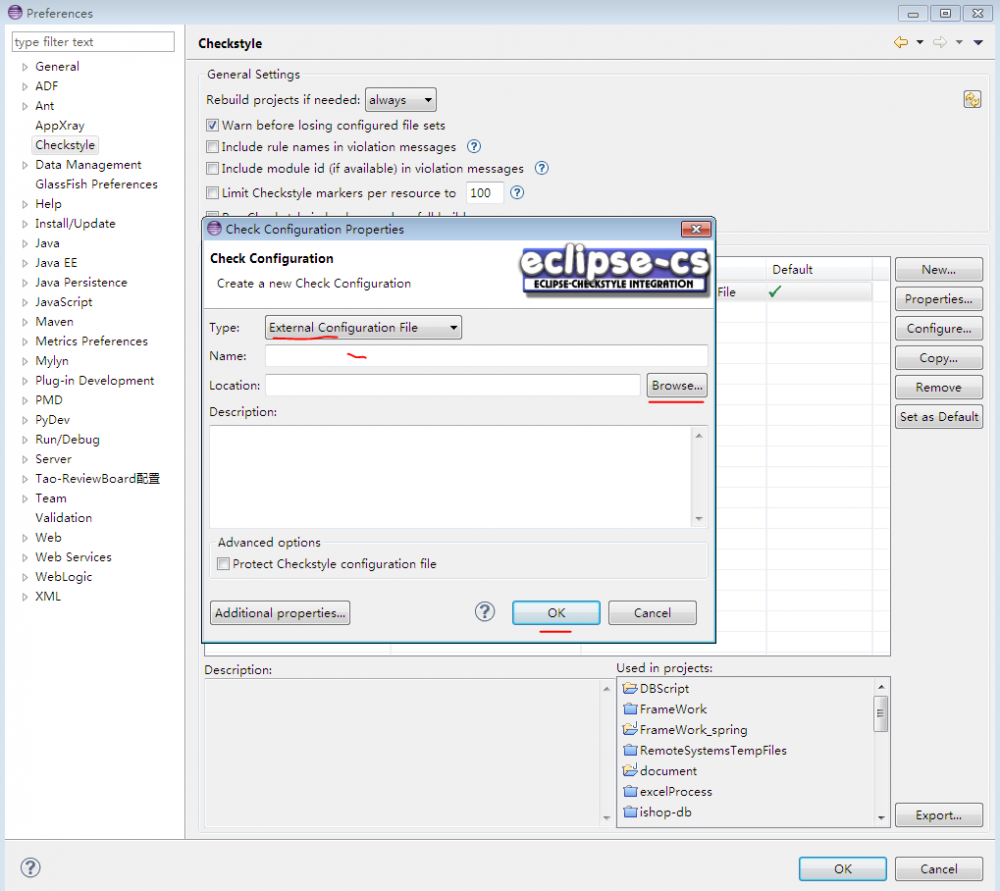This screenshot has height=891, width=1000.
Task: Open the Type combo box
Action: click(363, 327)
